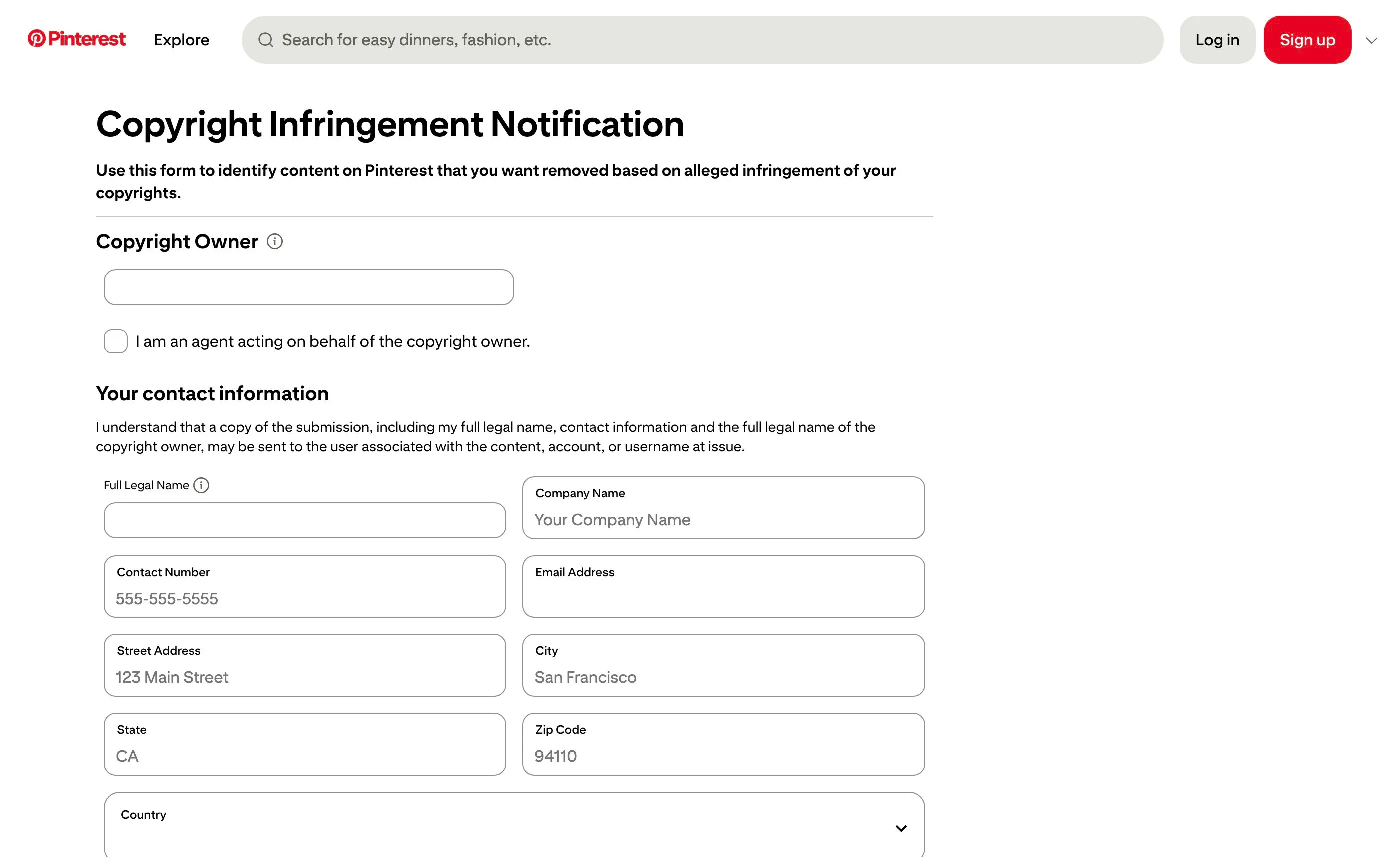Viewport: 1400px width, 857px height.
Task: Click the Contact Number field
Action: pos(305,587)
